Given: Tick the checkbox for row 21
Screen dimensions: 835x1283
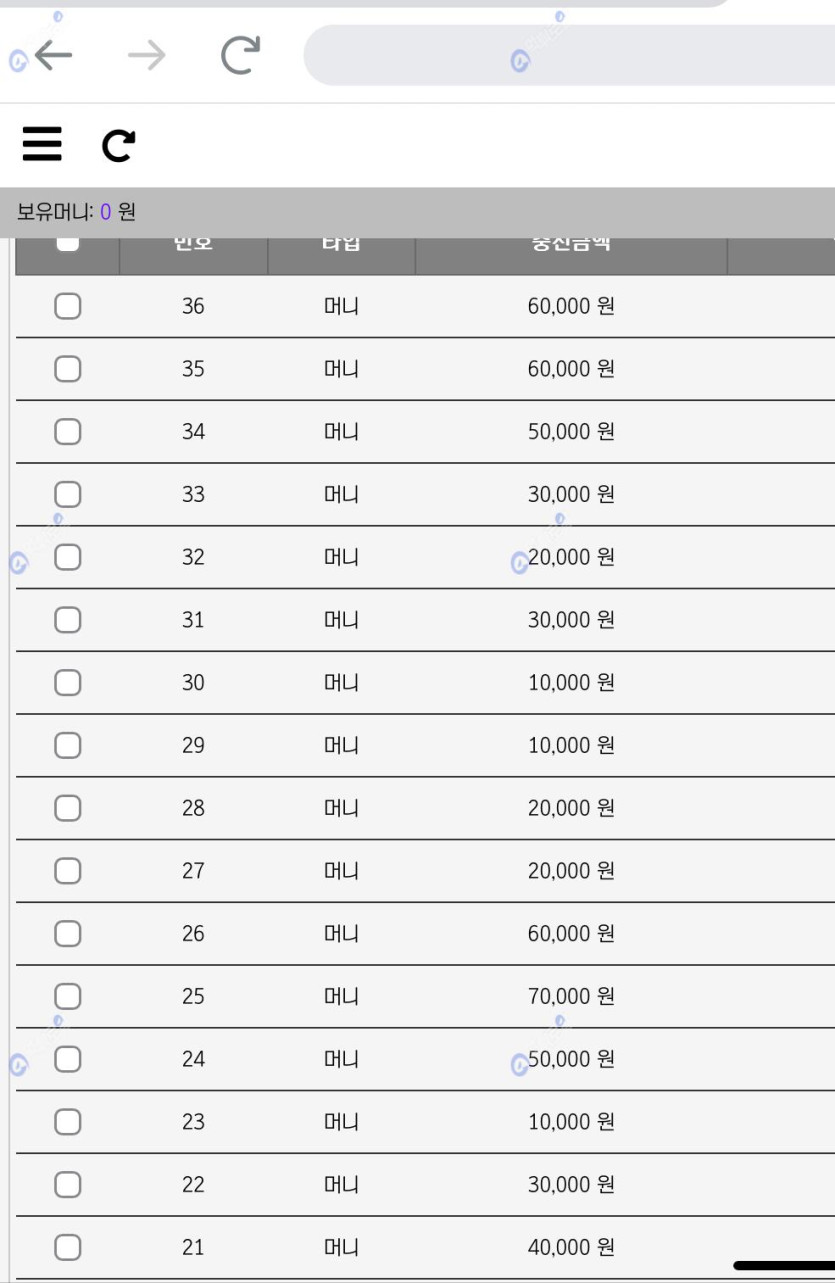Looking at the screenshot, I should pyautogui.click(x=67, y=1247).
